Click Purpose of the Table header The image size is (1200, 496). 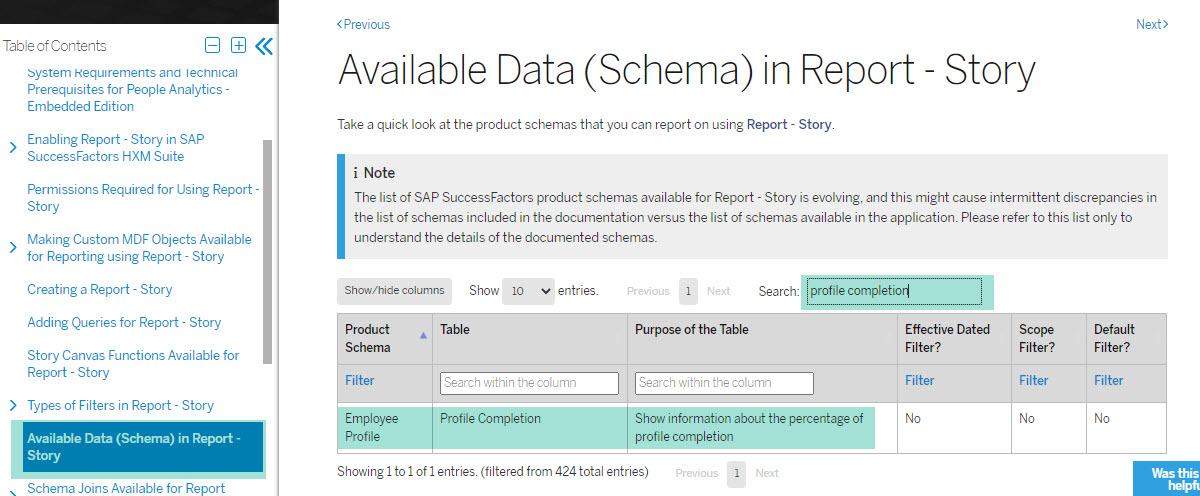click(762, 338)
